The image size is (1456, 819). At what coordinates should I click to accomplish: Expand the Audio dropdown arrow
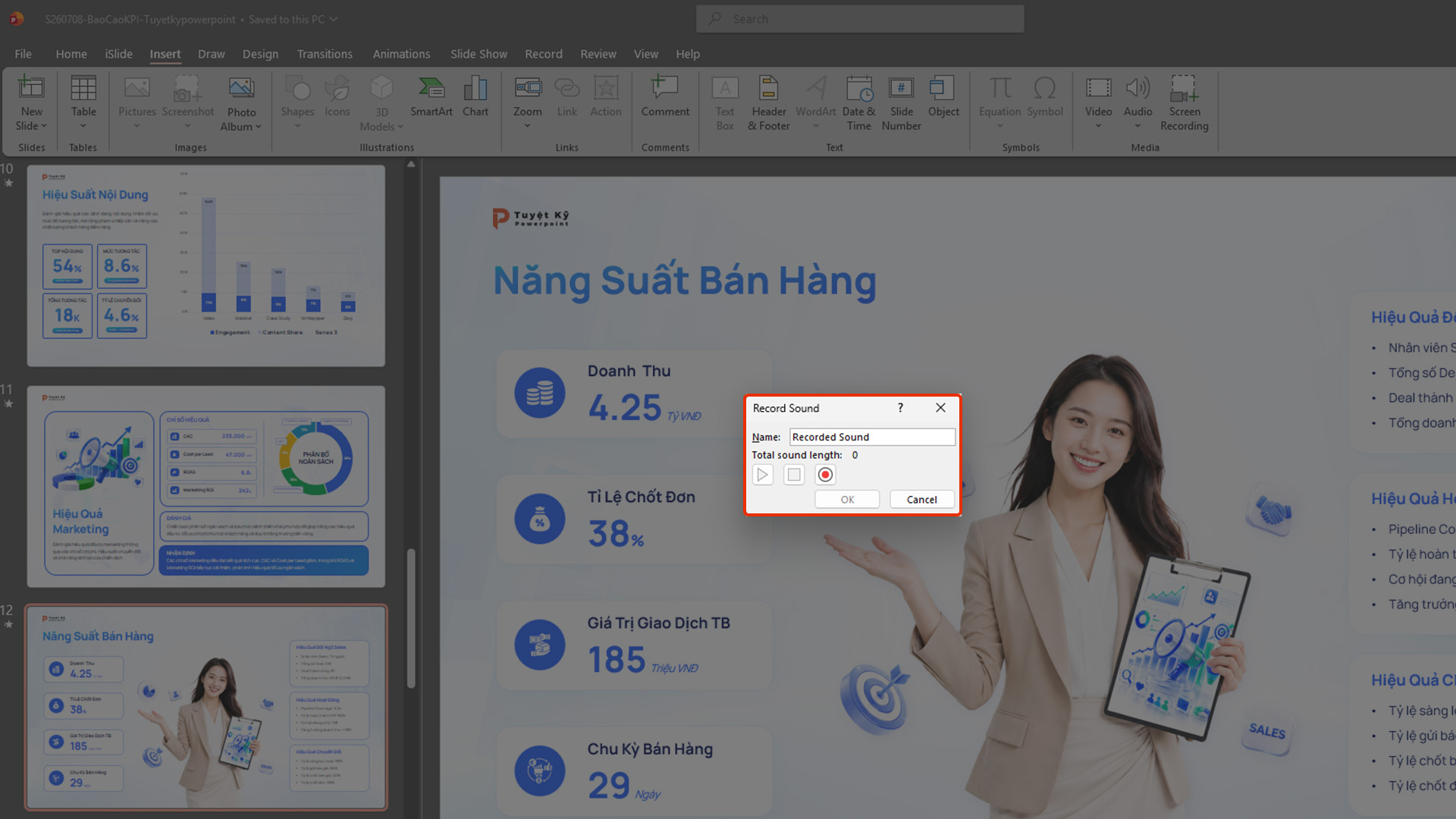coord(1137,126)
